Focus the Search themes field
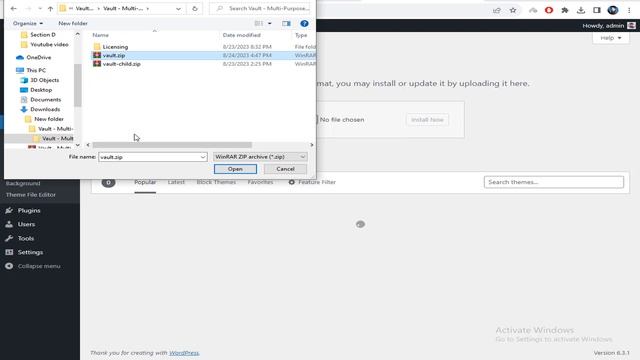The image size is (640, 360). 554,182
